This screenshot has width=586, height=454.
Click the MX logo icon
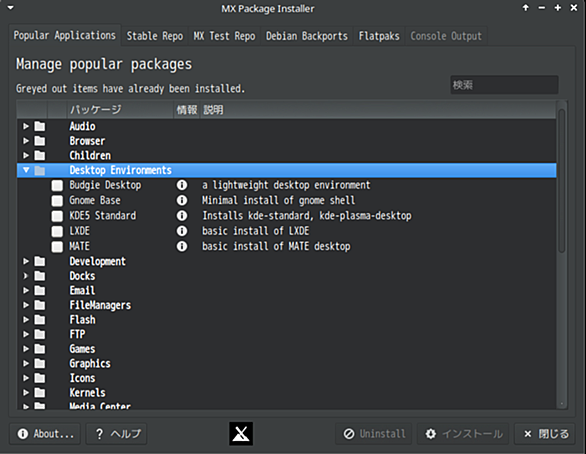pos(241,434)
